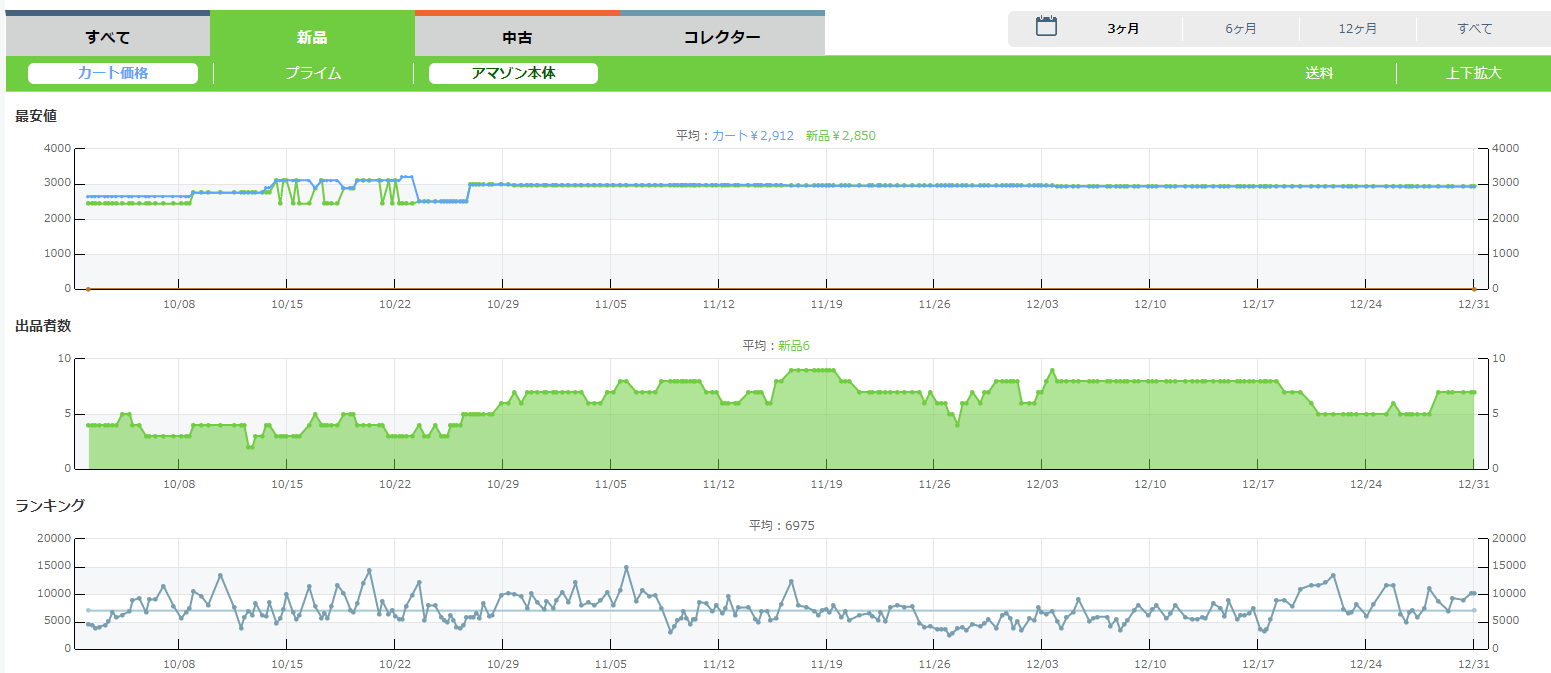Click the 新品6 seller count legend
This screenshot has height=673, width=1551.
coord(794,345)
